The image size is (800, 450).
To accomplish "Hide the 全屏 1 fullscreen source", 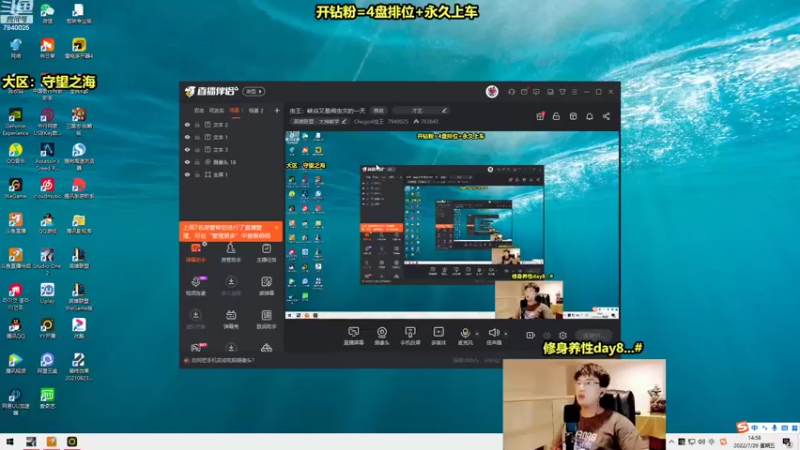I will pos(187,174).
